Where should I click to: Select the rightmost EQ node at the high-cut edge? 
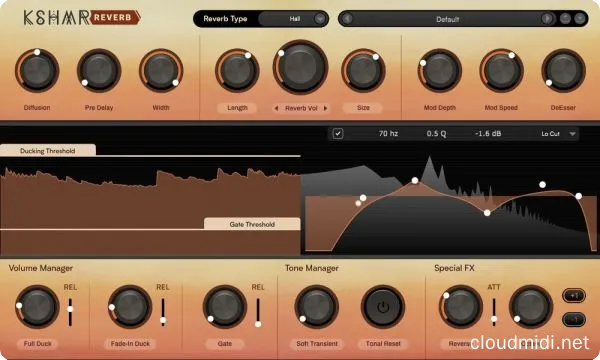pos(579,196)
